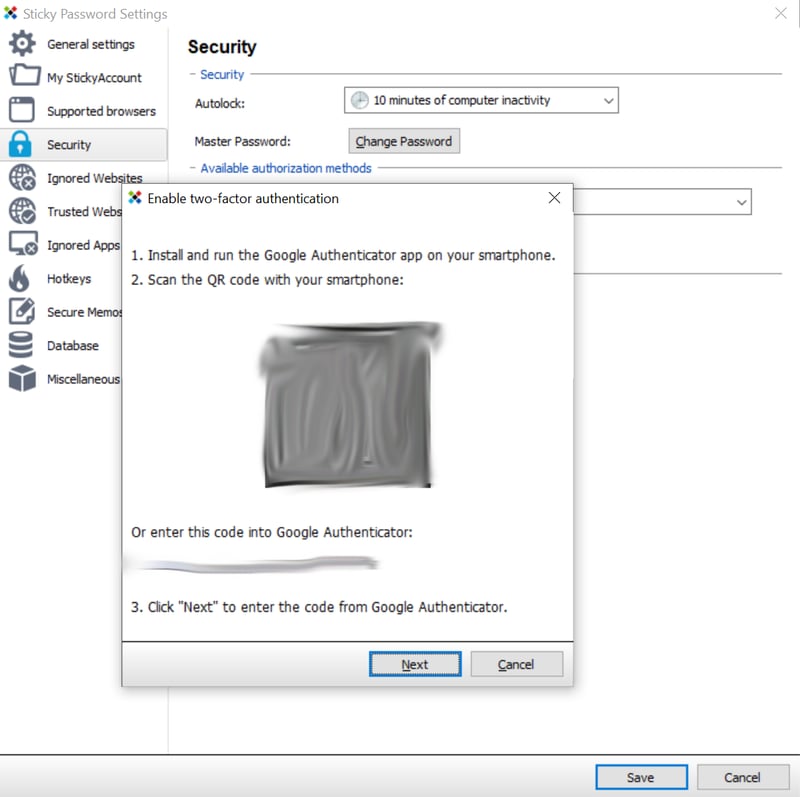This screenshot has height=797, width=800.
Task: Select the Security section label
Action: (69, 144)
